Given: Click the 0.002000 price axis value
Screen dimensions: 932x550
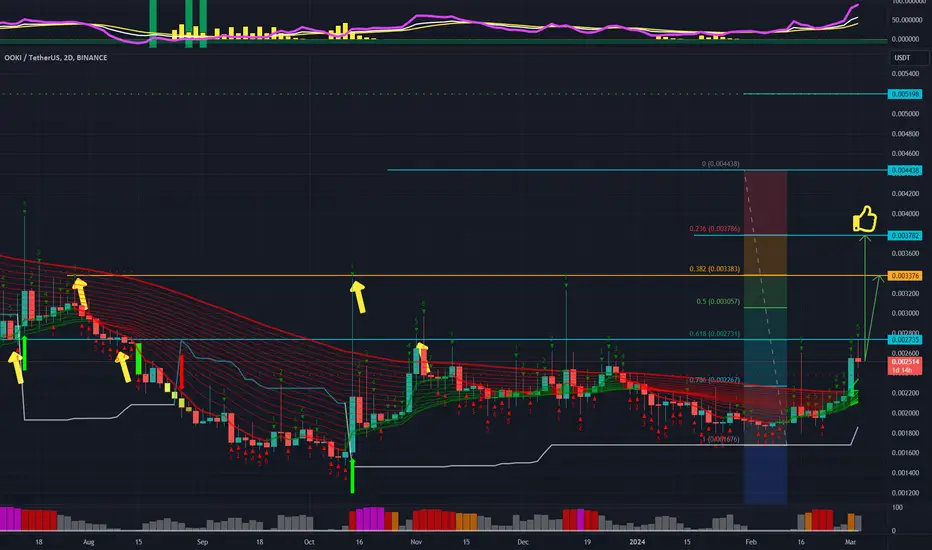Looking at the screenshot, I should tap(905, 413).
